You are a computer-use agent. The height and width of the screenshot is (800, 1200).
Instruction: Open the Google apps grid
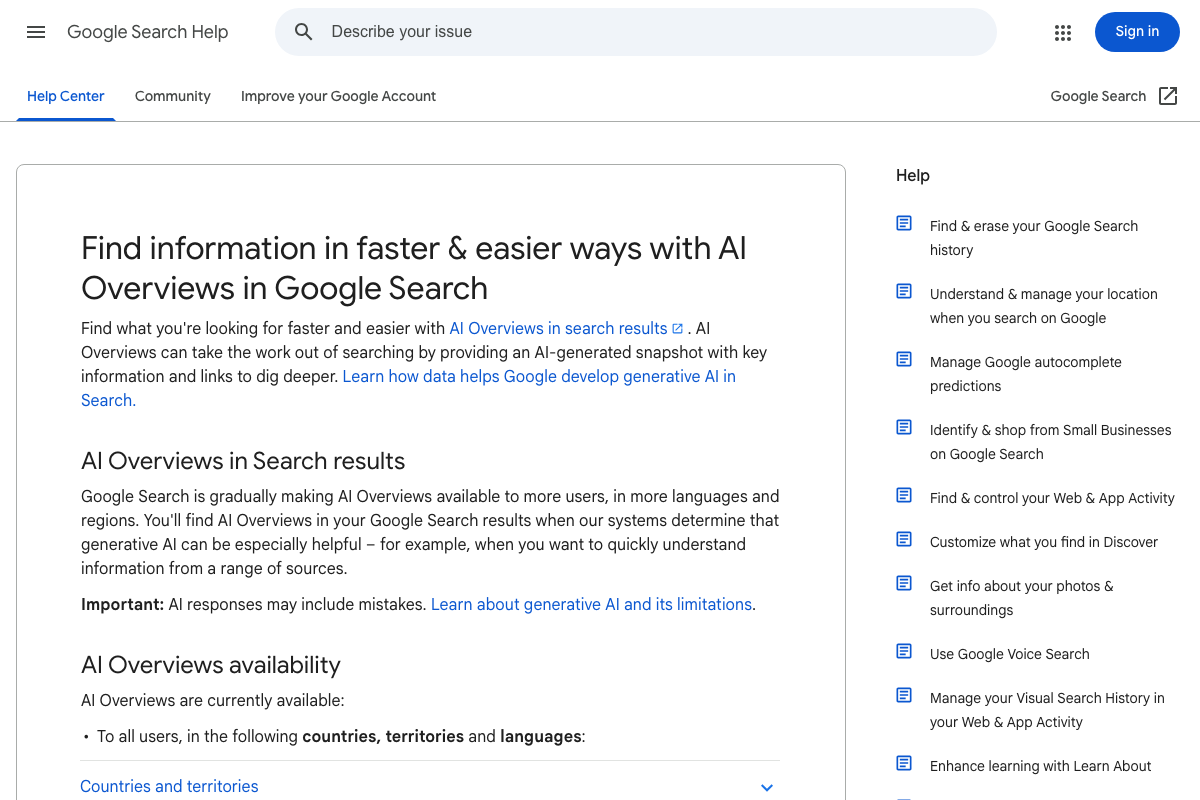[x=1063, y=32]
